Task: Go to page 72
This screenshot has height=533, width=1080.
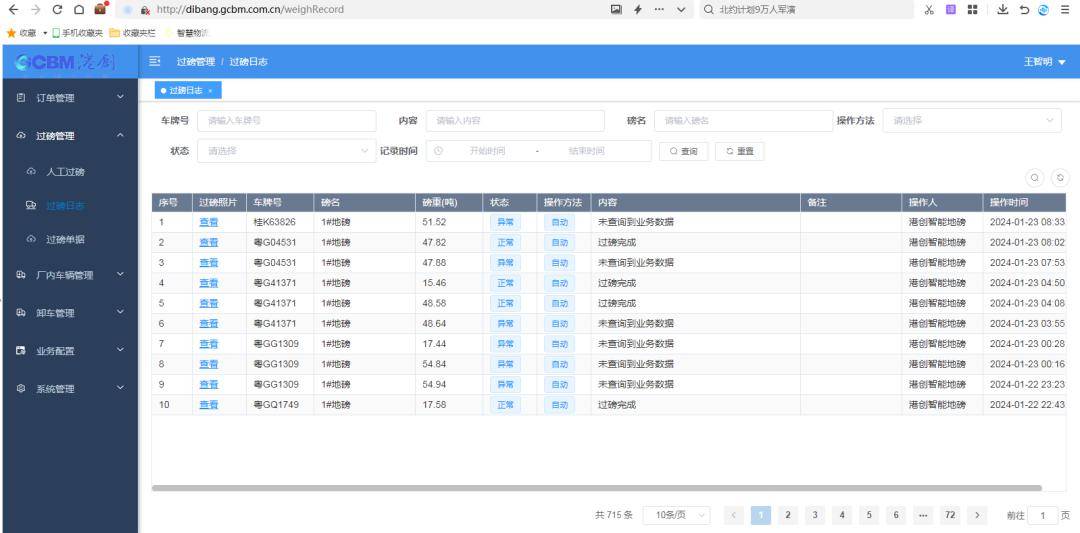Action: click(x=950, y=515)
